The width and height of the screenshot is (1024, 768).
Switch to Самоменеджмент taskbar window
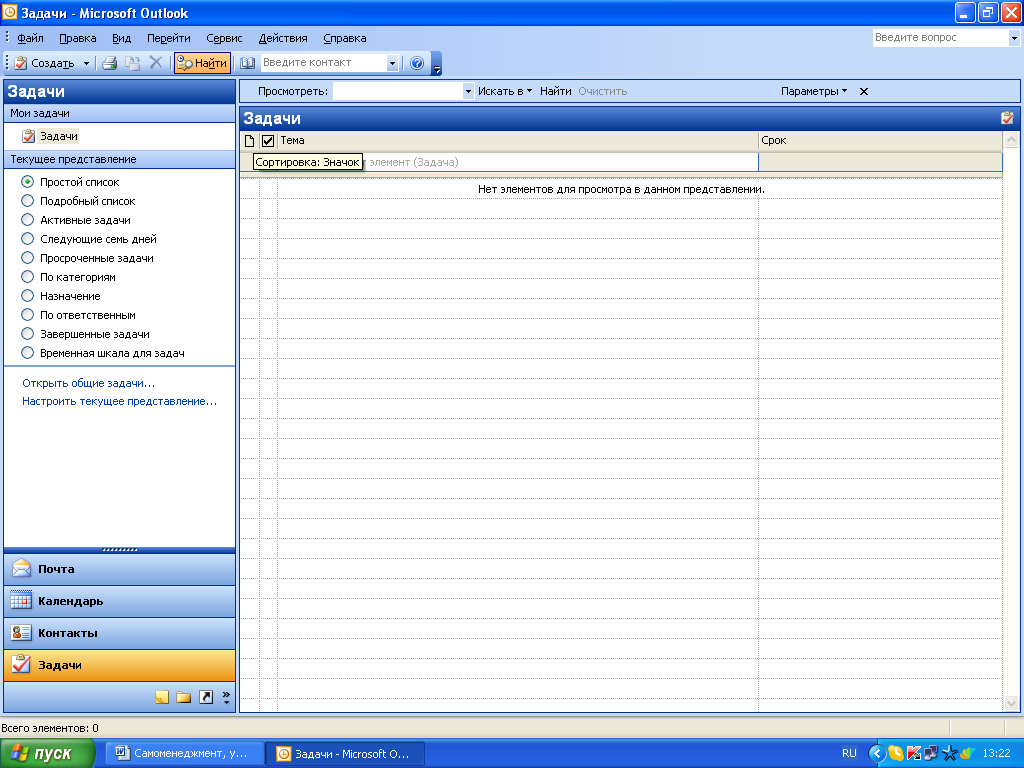click(x=185, y=754)
